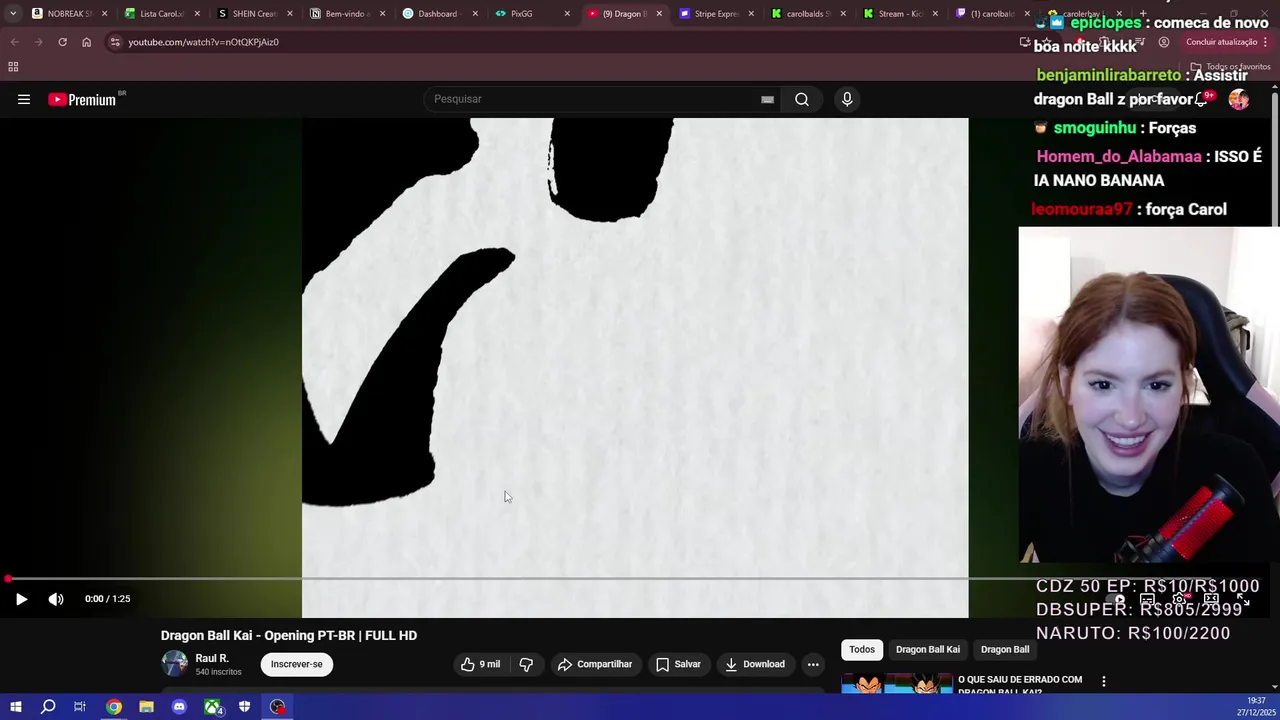Save the video with Salvar

(x=678, y=664)
